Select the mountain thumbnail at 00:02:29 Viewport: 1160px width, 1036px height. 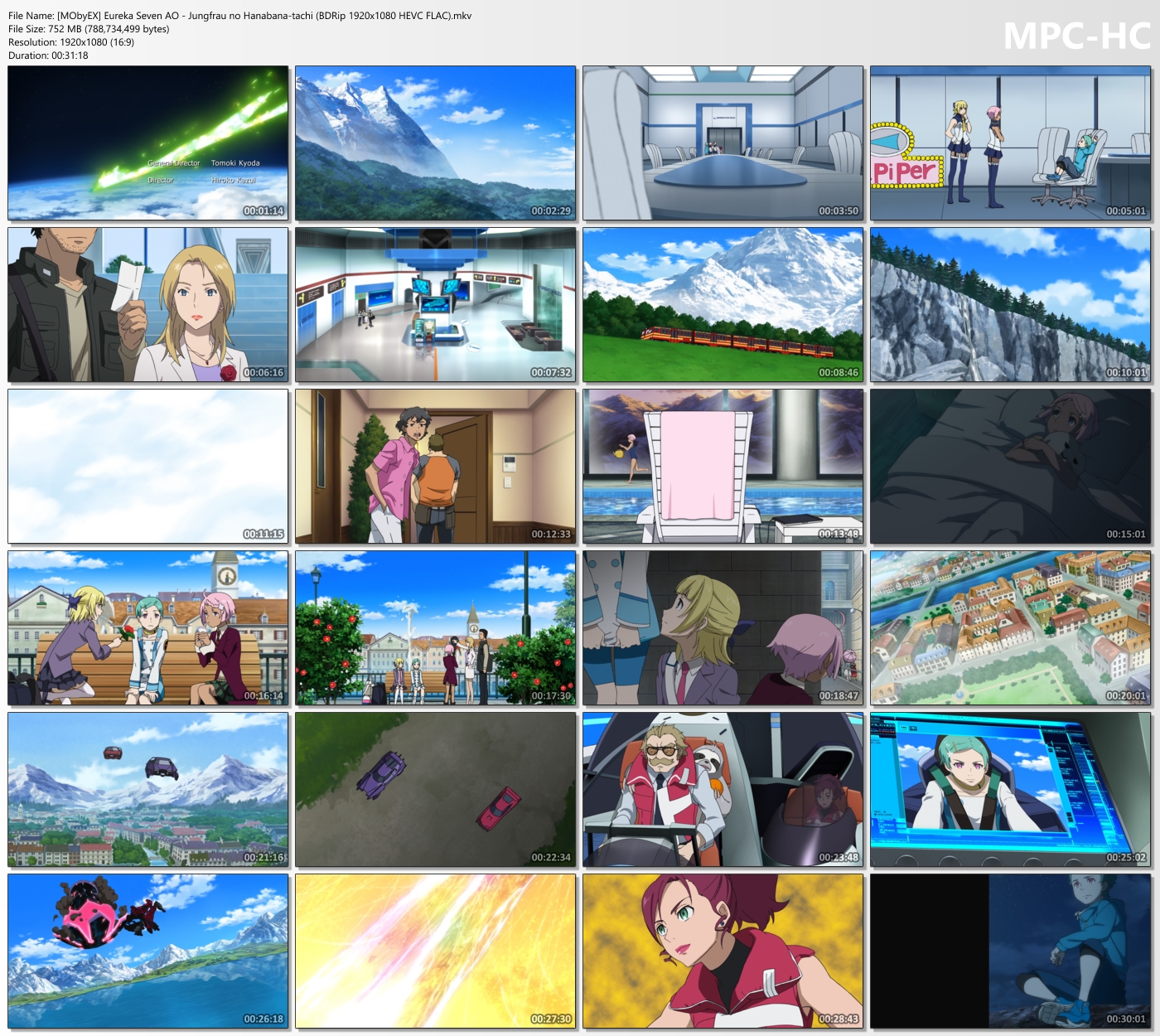point(436,143)
